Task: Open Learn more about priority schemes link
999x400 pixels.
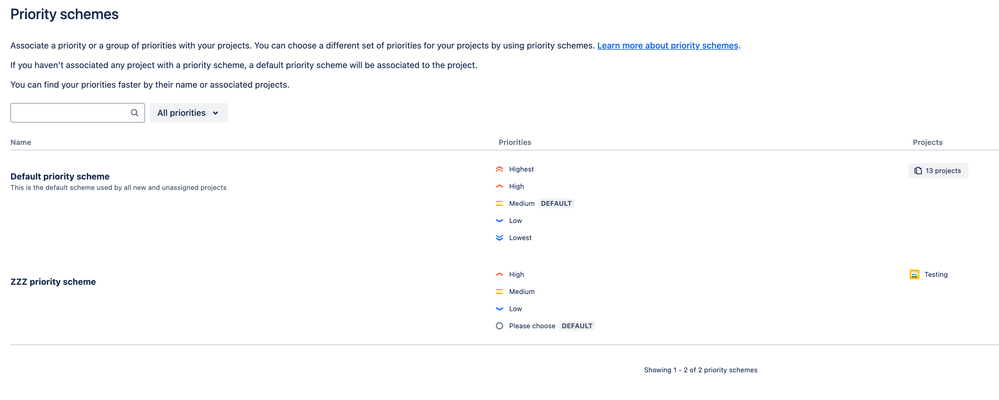Action: click(x=667, y=46)
